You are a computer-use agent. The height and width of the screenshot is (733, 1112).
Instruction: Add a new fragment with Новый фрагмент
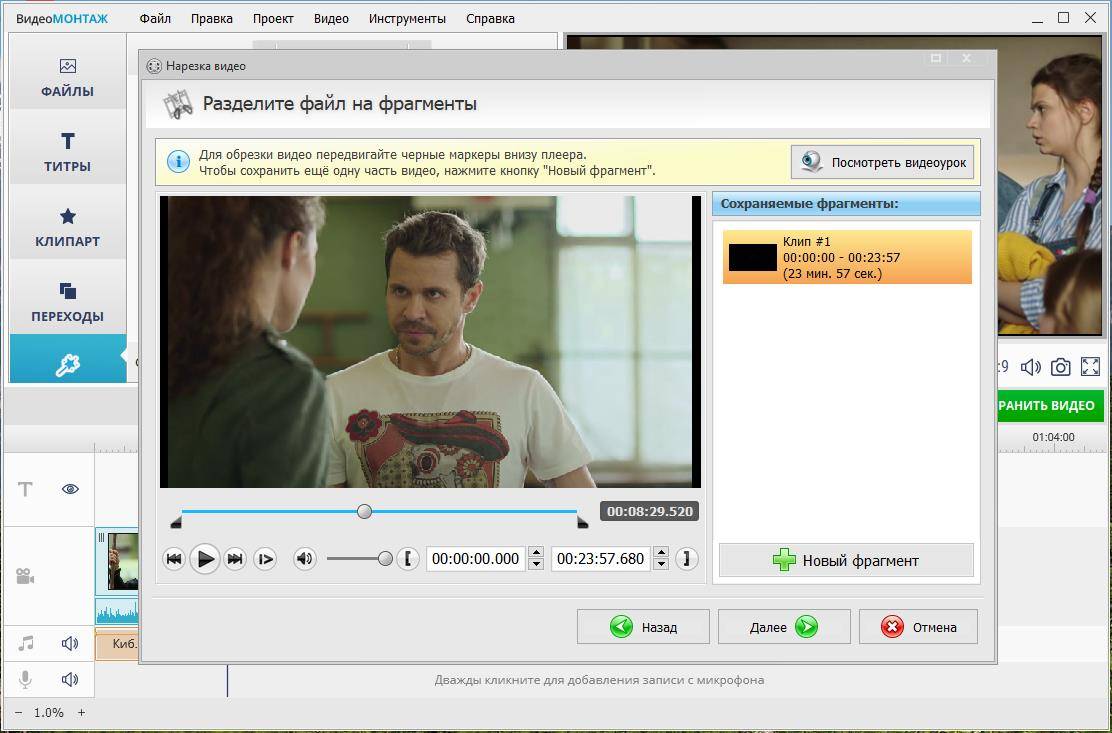[x=846, y=561]
